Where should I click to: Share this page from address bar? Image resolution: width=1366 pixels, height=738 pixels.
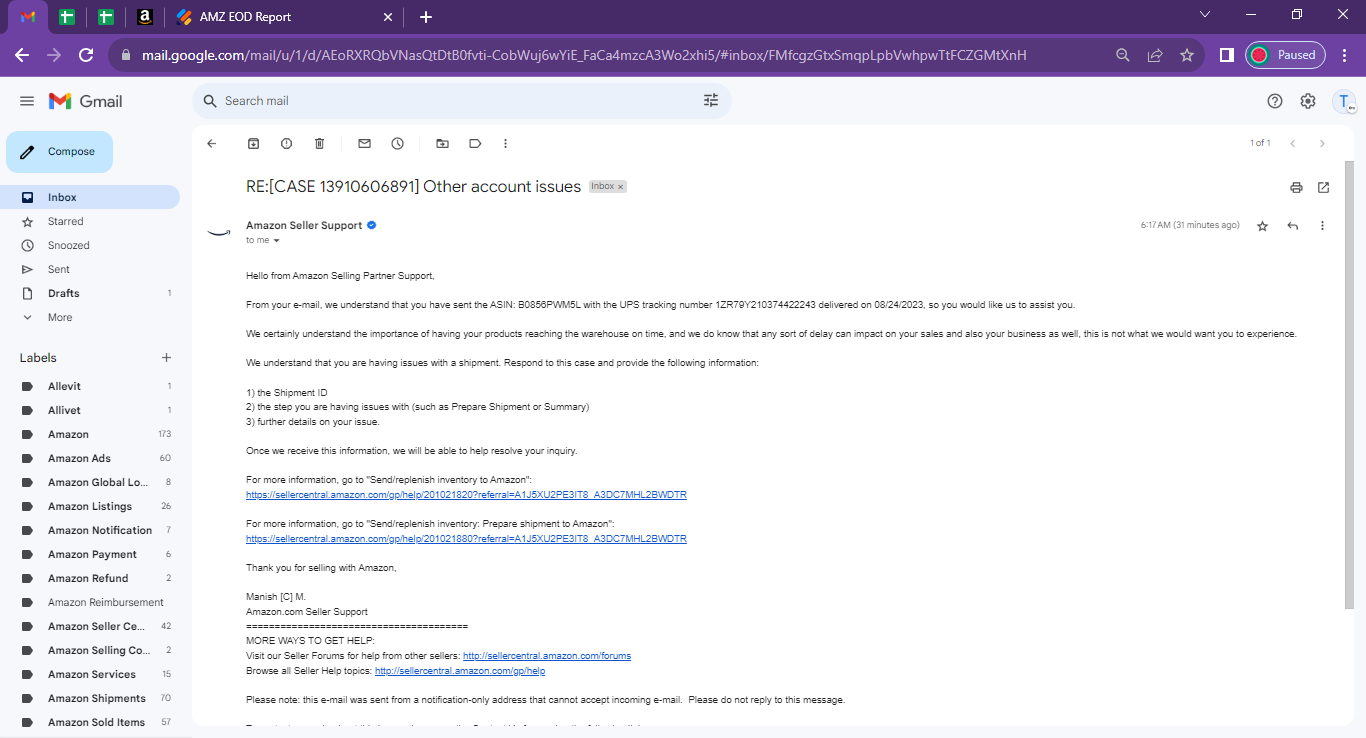coord(1155,55)
